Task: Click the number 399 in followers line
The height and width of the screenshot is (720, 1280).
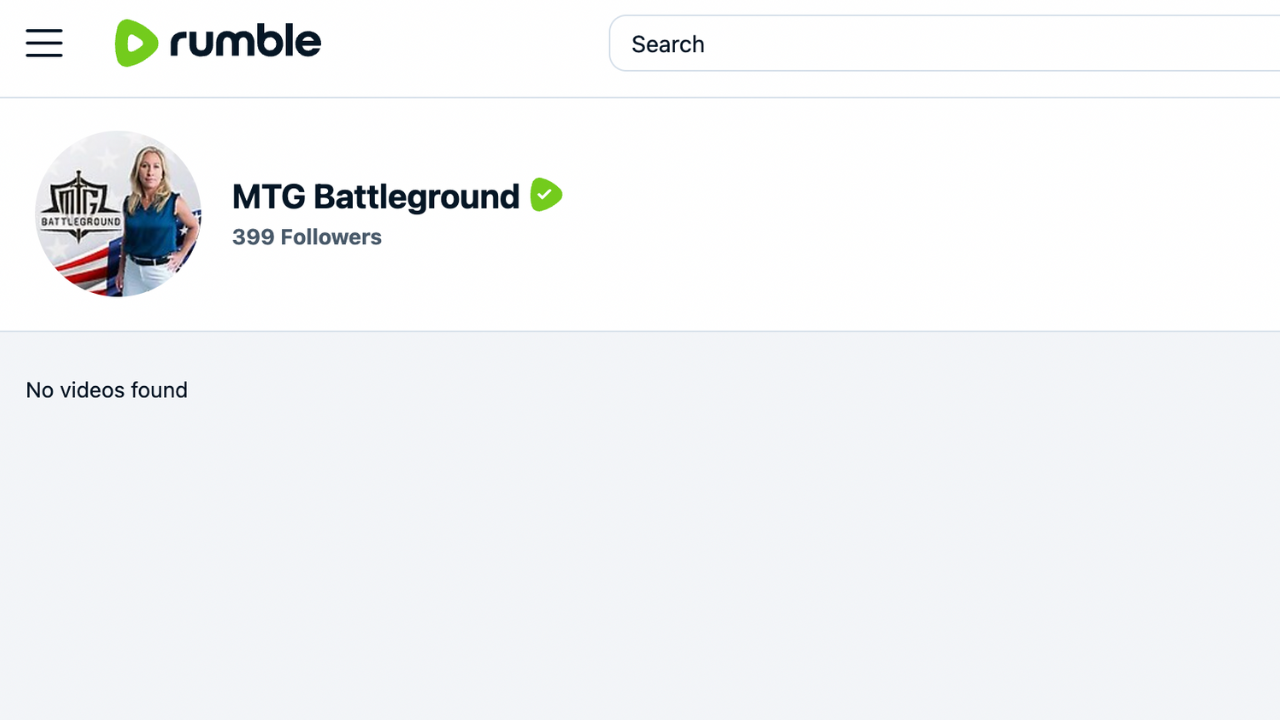Action: click(253, 237)
